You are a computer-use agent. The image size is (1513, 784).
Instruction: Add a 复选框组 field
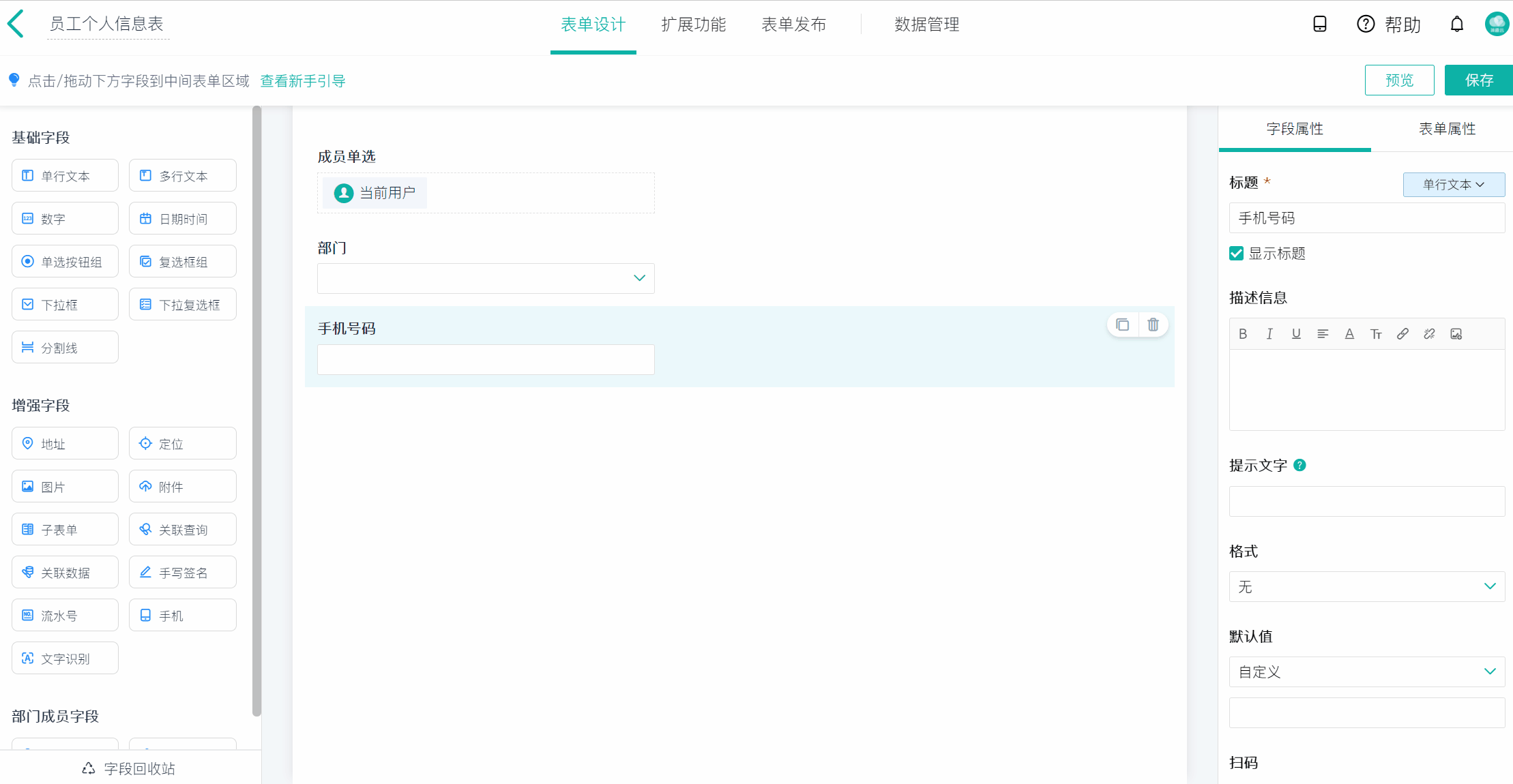[x=182, y=262]
